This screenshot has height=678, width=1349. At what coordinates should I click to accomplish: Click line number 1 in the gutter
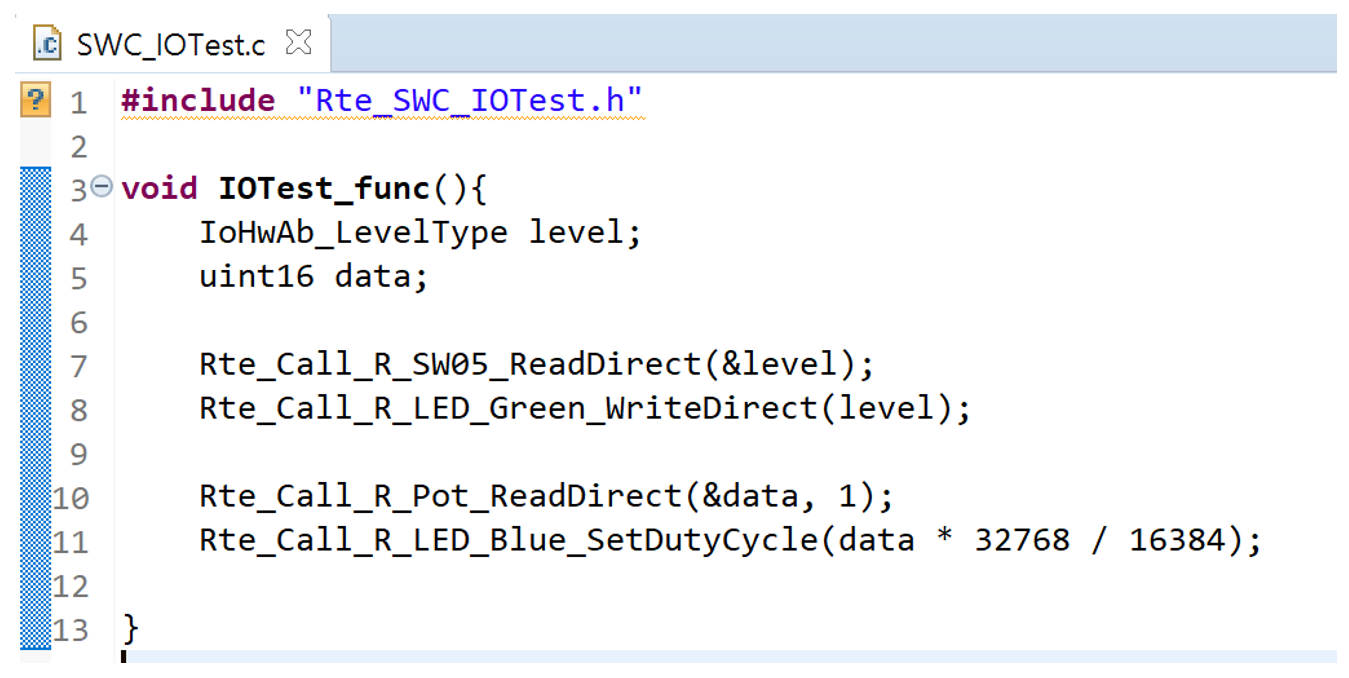click(78, 102)
